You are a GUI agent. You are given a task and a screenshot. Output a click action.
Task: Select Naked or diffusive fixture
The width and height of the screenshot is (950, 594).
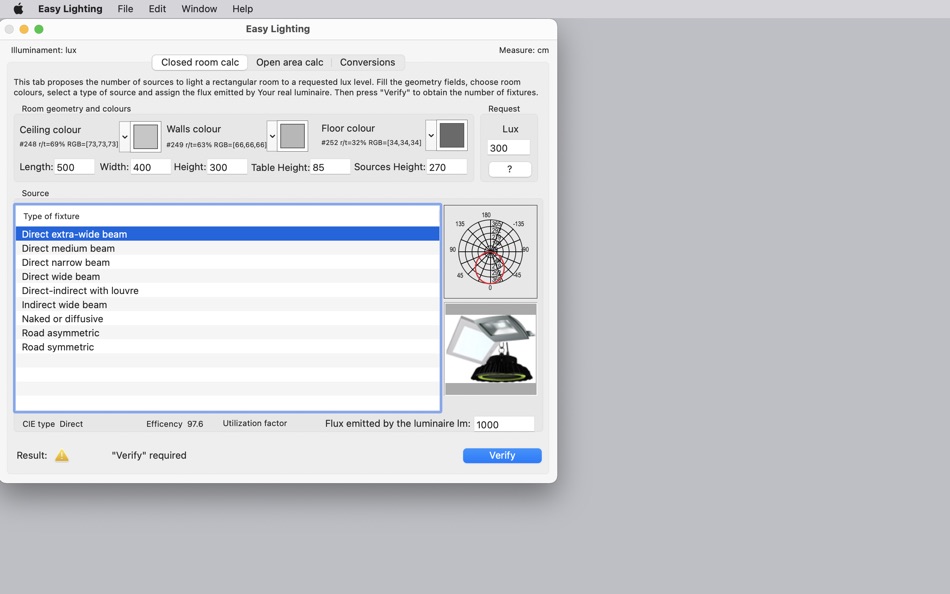pos(228,319)
